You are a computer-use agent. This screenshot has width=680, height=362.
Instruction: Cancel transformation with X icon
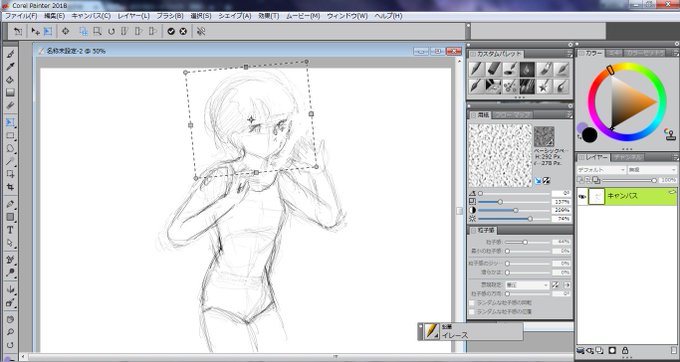183,31
